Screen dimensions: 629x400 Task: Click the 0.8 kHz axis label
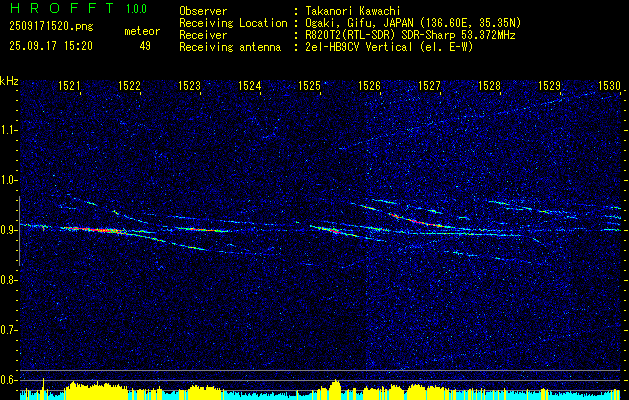click(x=8, y=280)
